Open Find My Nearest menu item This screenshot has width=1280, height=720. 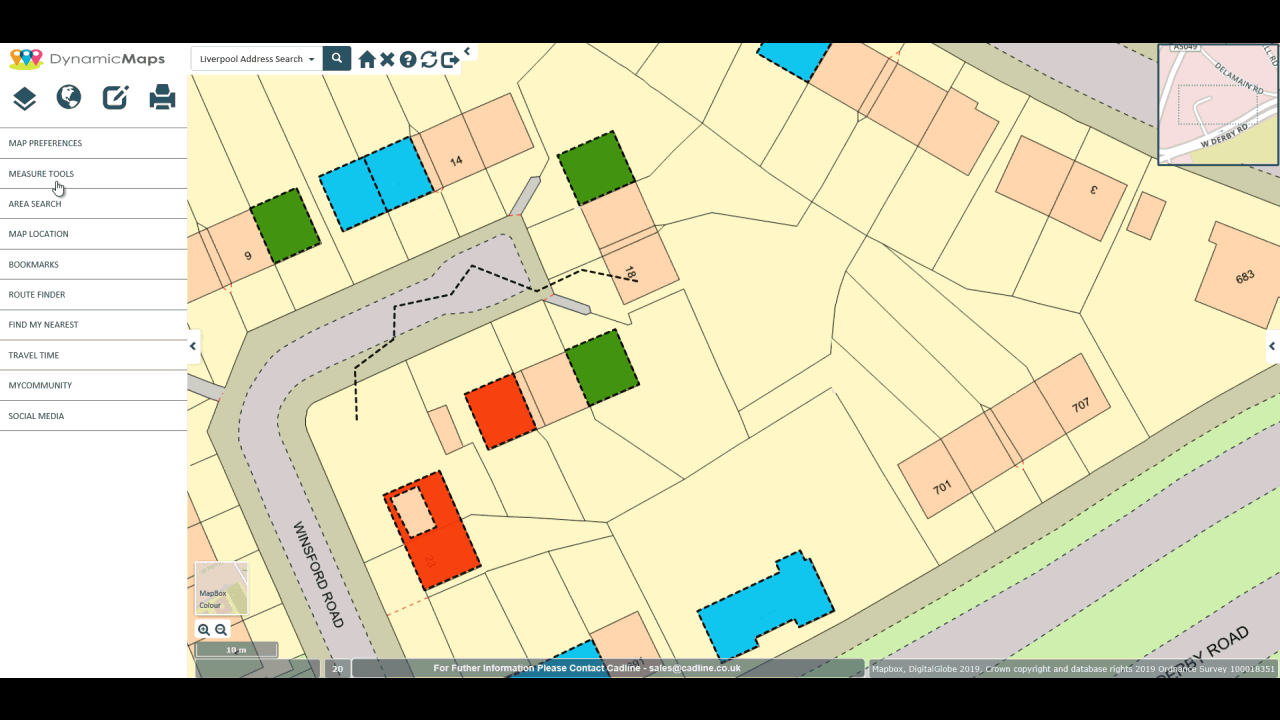(x=93, y=325)
